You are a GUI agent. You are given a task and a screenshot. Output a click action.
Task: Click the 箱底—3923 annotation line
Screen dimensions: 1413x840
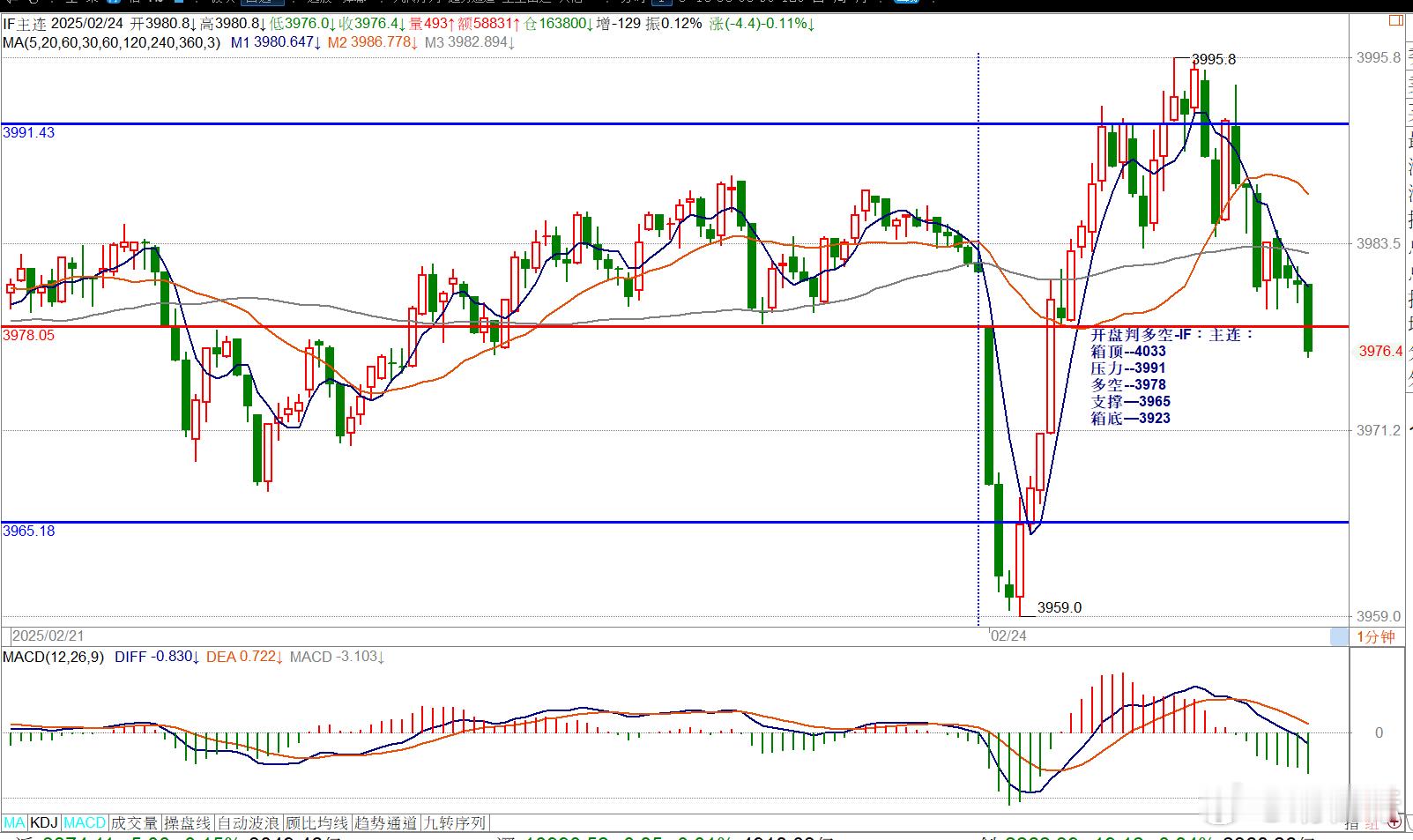tap(1131, 419)
